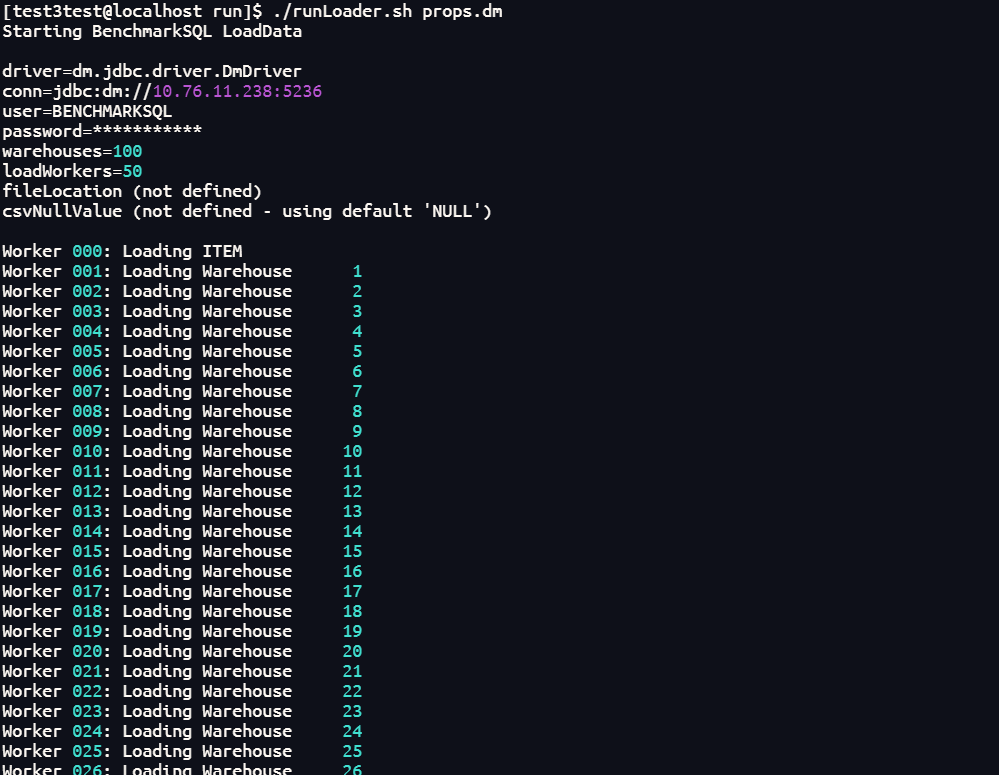Click the IP address '10.76.11.238:5236'

[237, 91]
